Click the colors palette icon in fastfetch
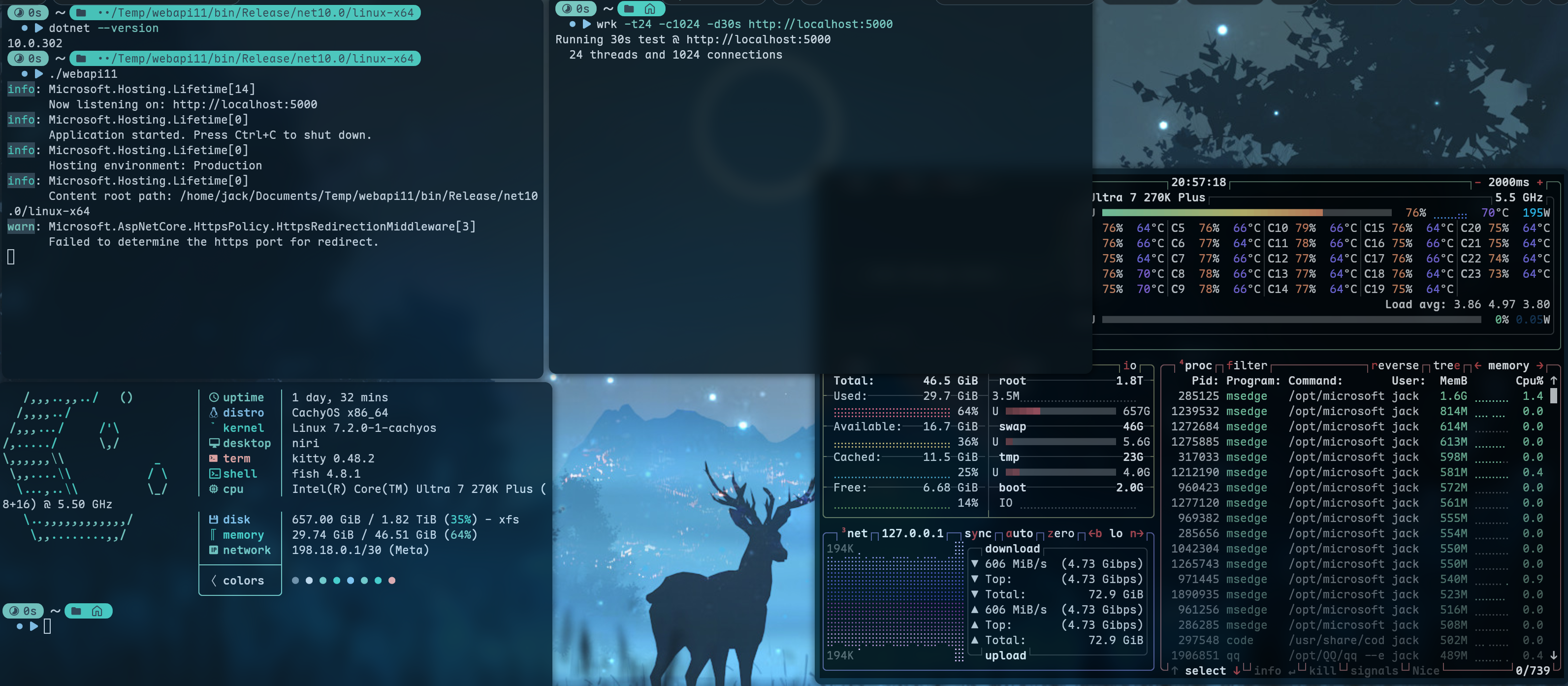The image size is (1568, 686). click(214, 581)
